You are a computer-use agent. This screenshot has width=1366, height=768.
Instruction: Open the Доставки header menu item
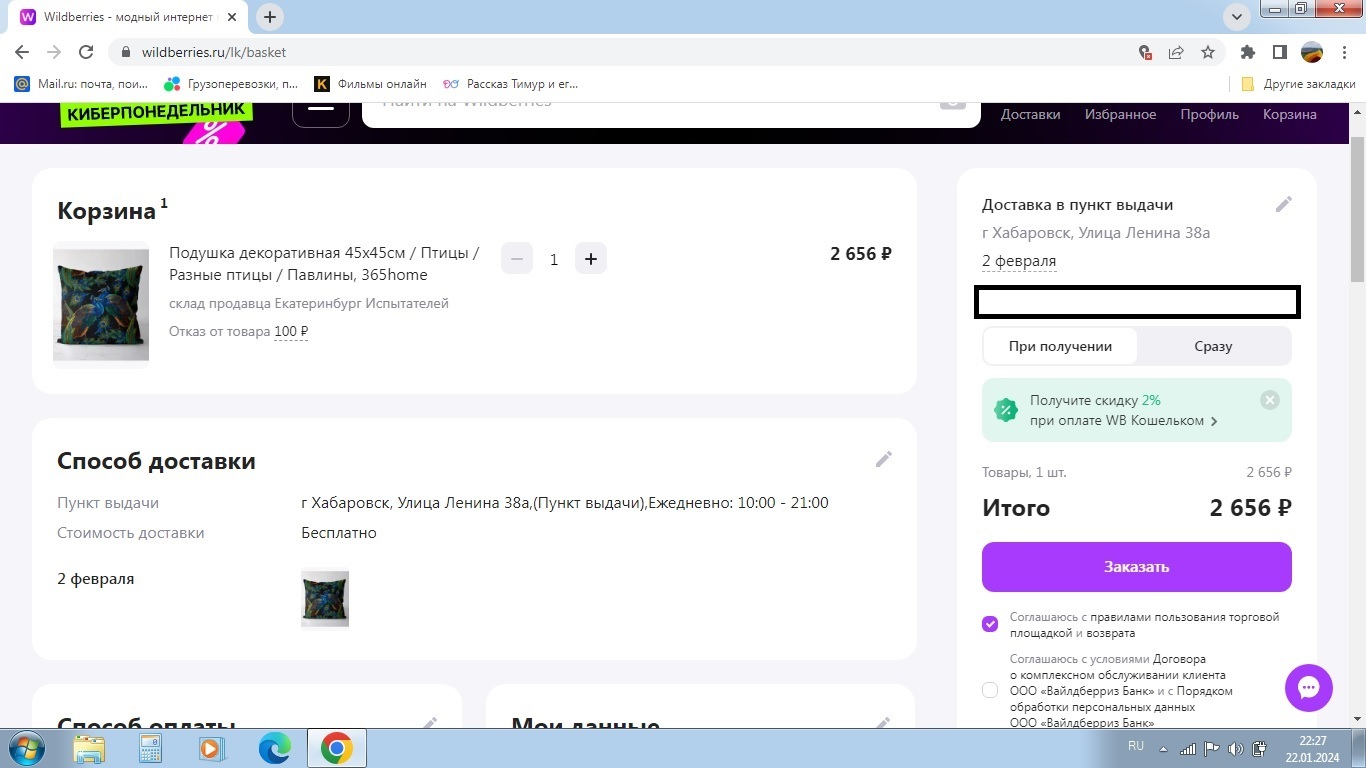coord(1030,114)
